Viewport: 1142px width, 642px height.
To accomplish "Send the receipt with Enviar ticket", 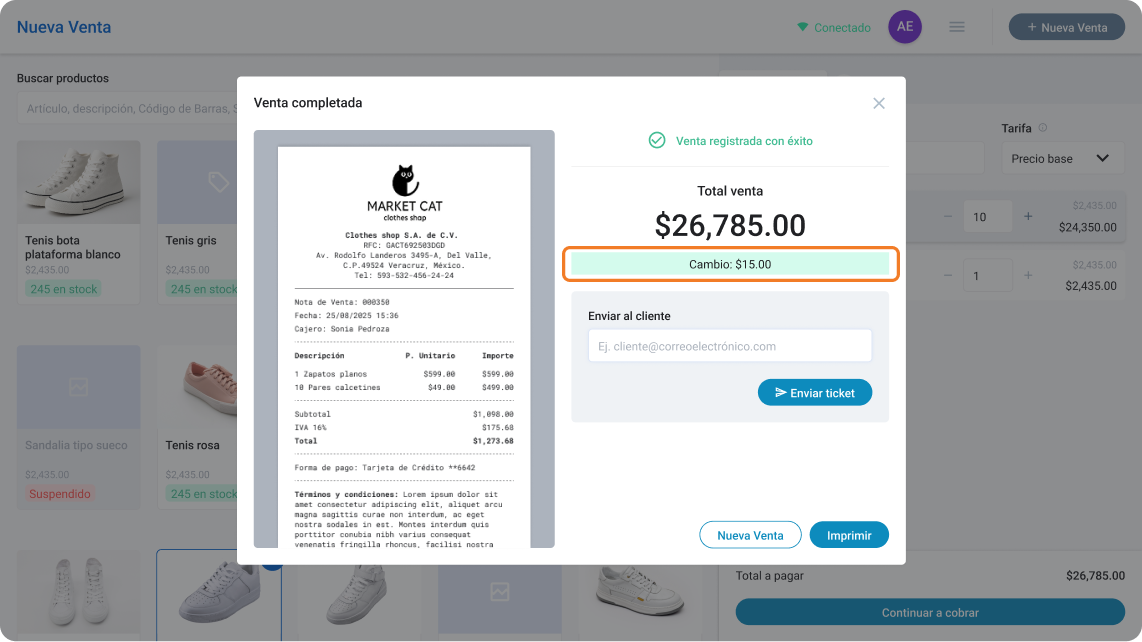I will coord(814,393).
